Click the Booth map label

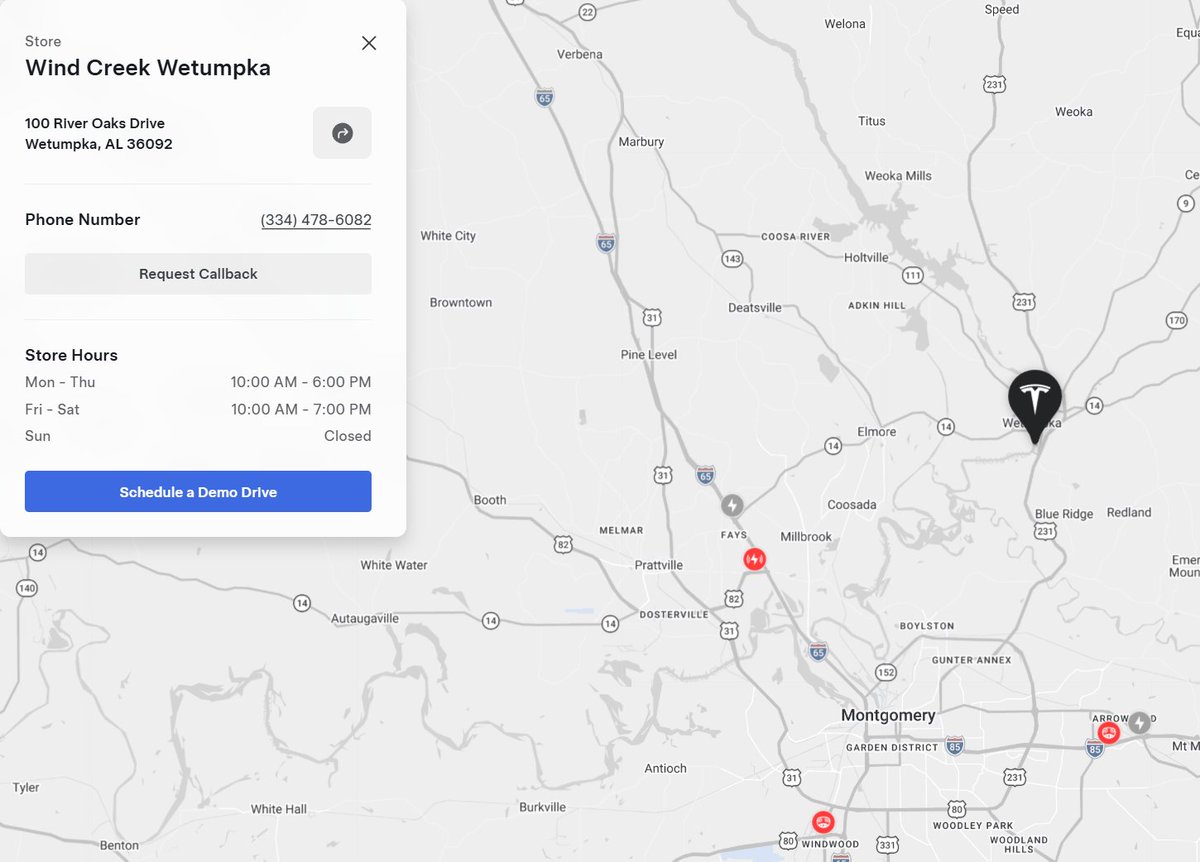pos(490,500)
